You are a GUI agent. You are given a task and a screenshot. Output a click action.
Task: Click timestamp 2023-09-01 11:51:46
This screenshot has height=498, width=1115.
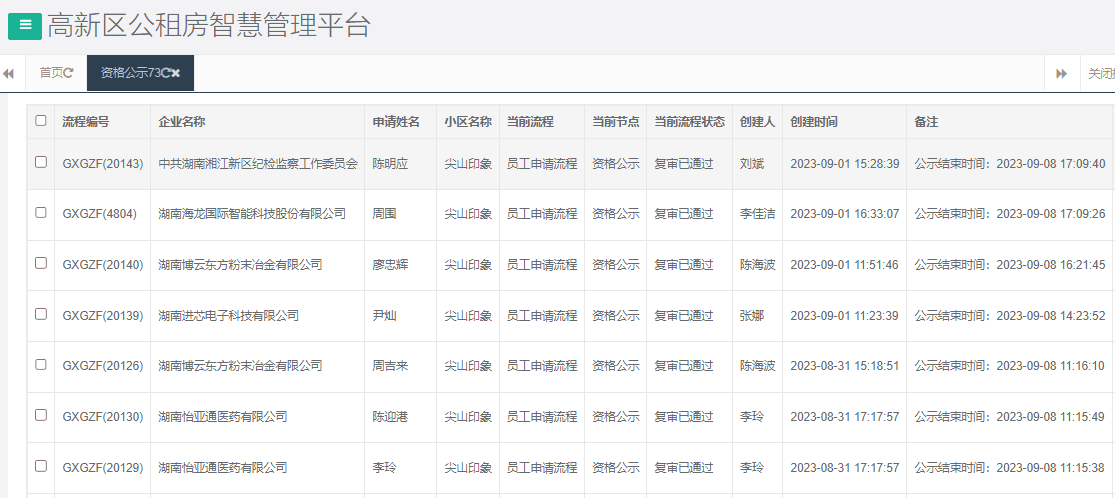click(845, 265)
